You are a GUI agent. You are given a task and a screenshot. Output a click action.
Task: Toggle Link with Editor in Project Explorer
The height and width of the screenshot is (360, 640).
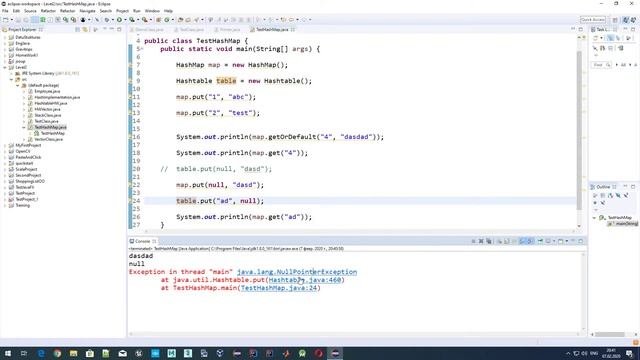tap(85, 29)
